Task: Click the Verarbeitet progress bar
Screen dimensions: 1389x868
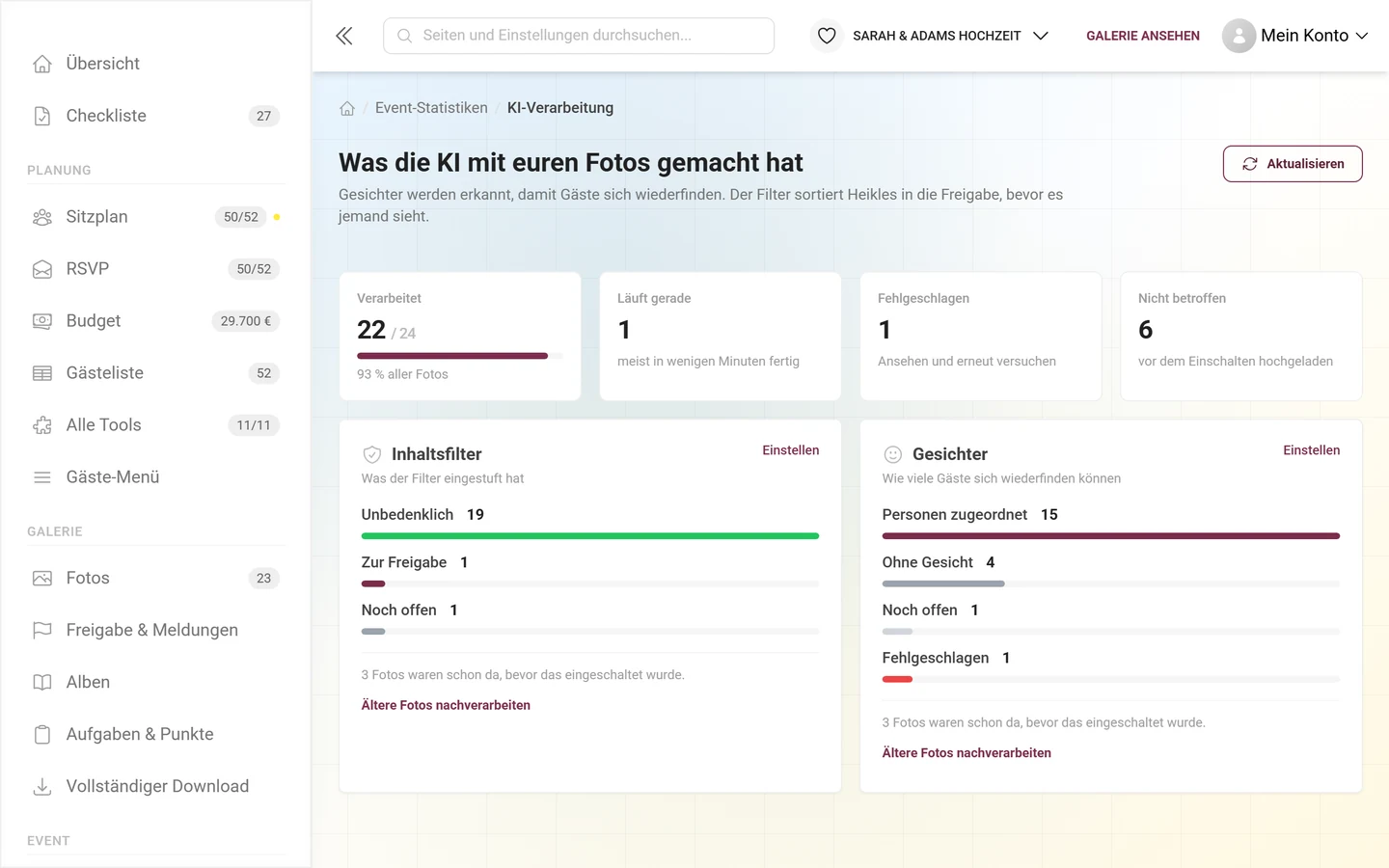Action: pos(459,356)
